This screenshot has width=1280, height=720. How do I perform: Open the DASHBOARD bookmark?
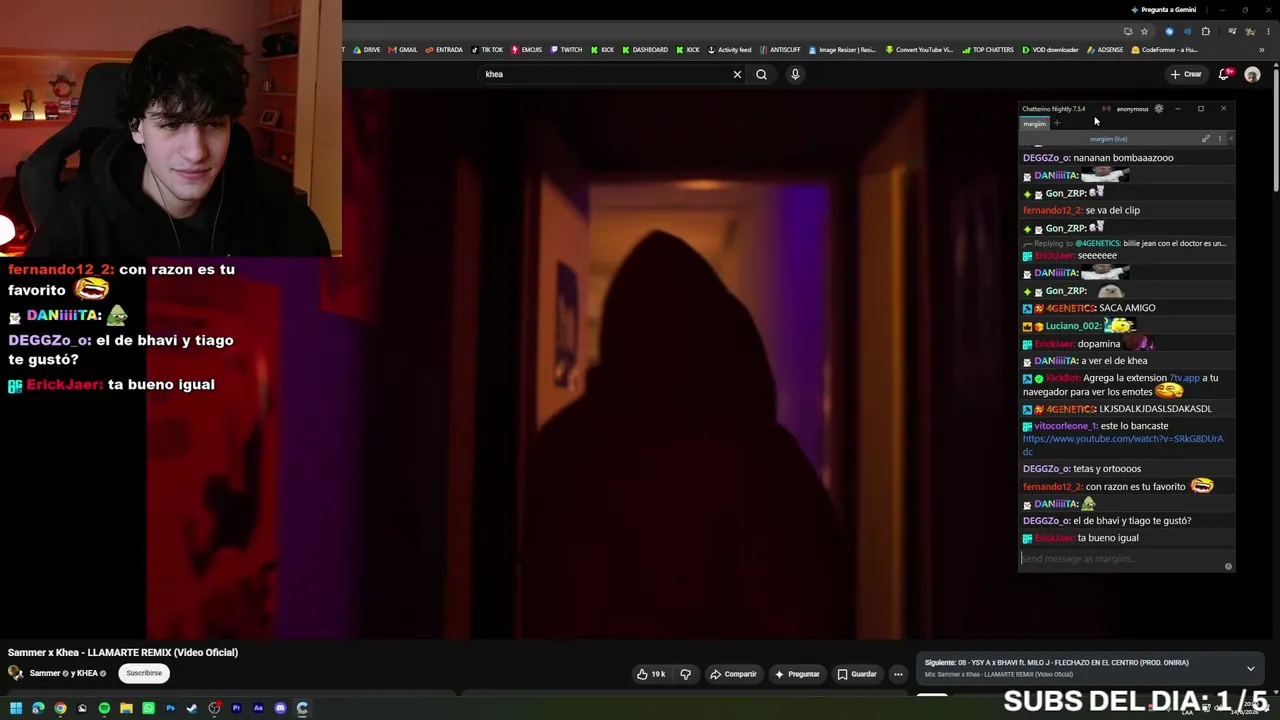tap(645, 50)
